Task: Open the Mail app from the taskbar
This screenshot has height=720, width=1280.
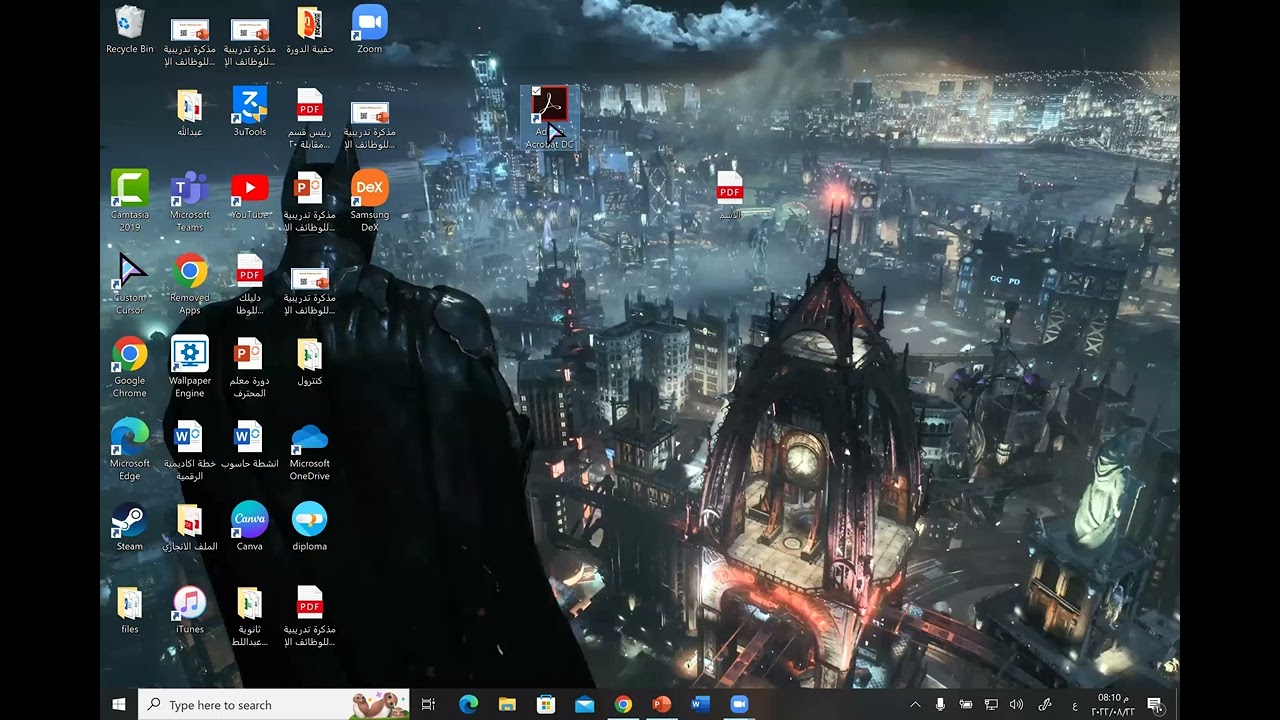Action: pyautogui.click(x=585, y=705)
